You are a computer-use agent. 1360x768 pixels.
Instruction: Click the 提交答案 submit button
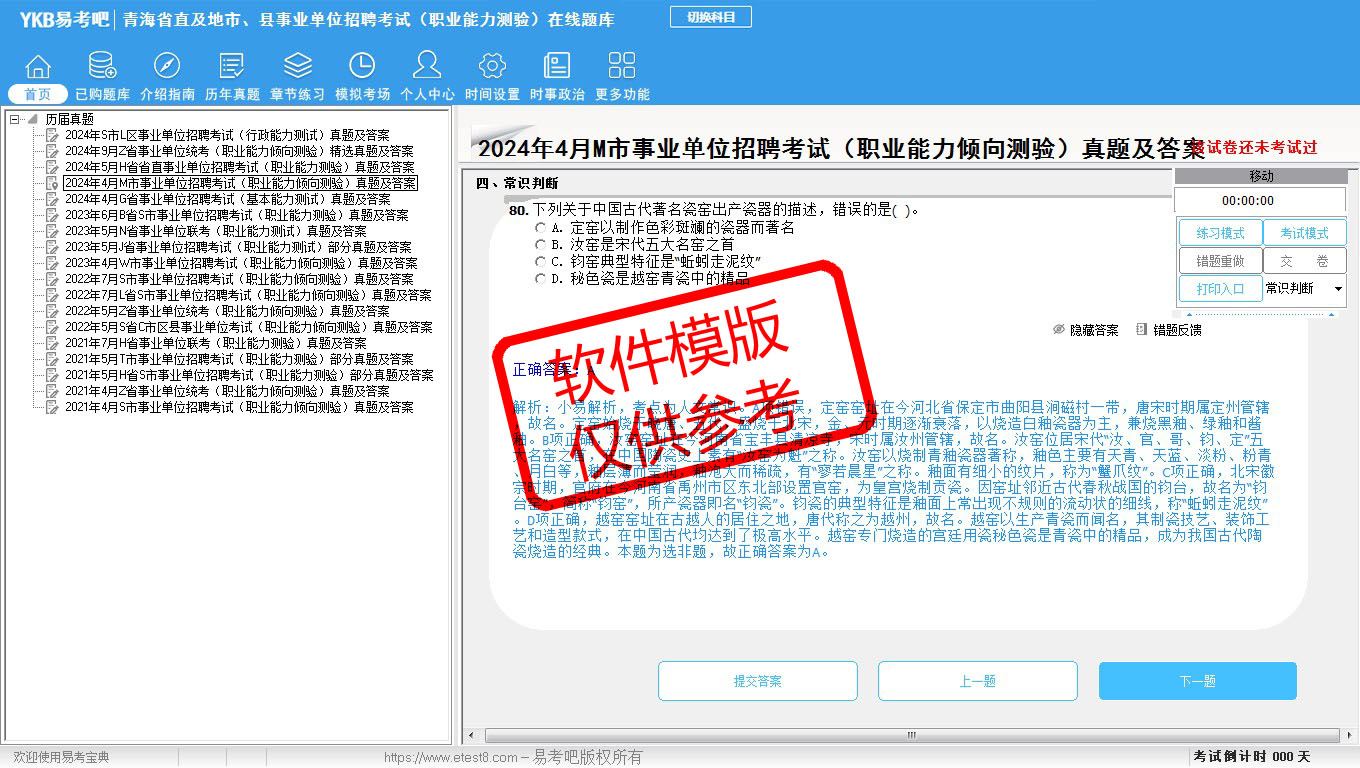tap(757, 681)
